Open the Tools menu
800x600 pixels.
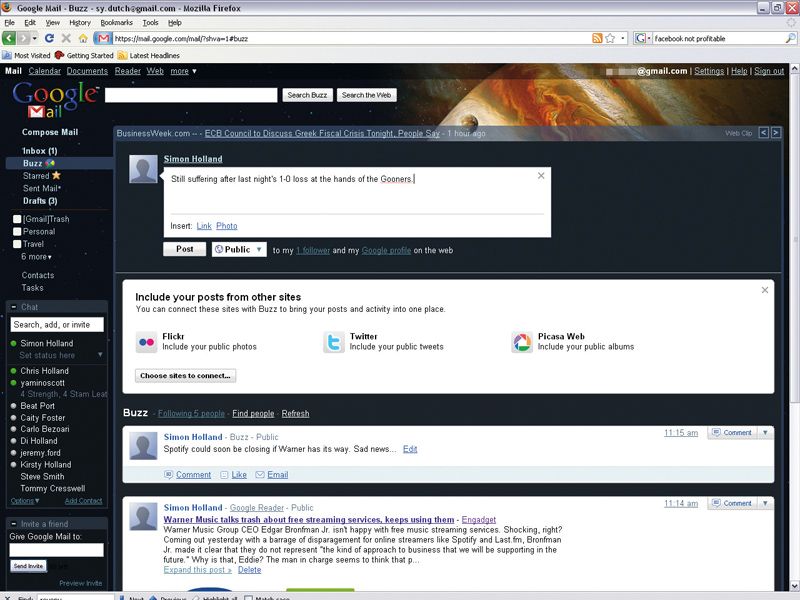151,22
